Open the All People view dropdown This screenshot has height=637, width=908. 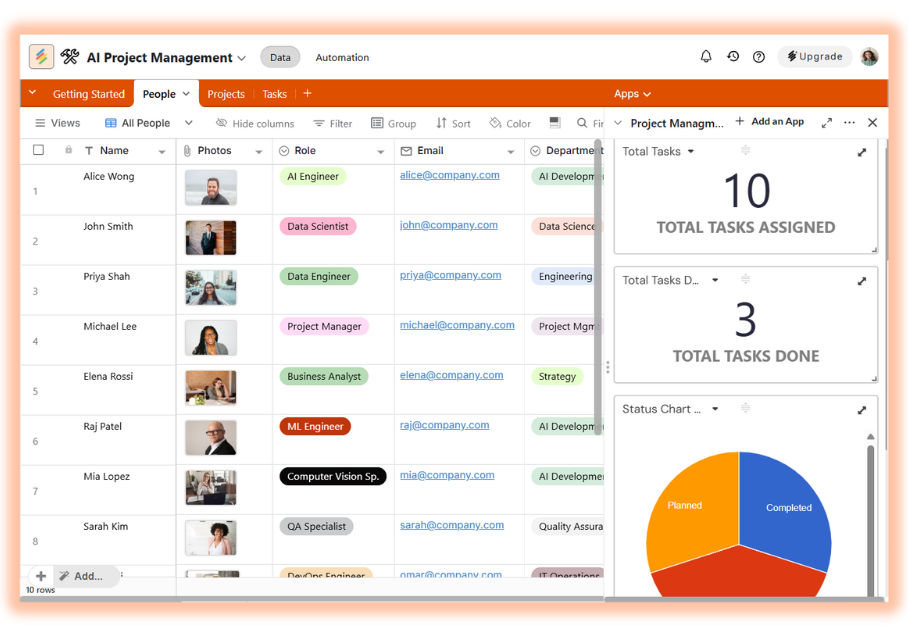pos(188,123)
